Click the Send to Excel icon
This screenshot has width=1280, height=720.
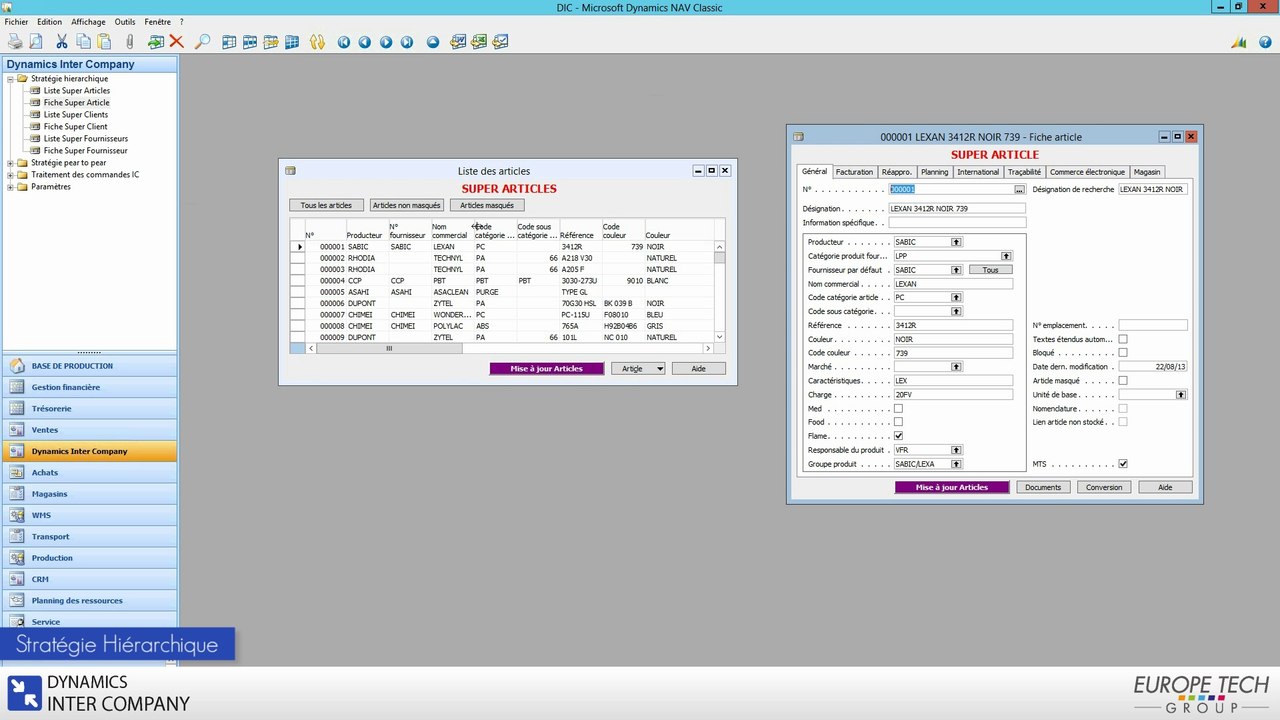pyautogui.click(x=479, y=42)
